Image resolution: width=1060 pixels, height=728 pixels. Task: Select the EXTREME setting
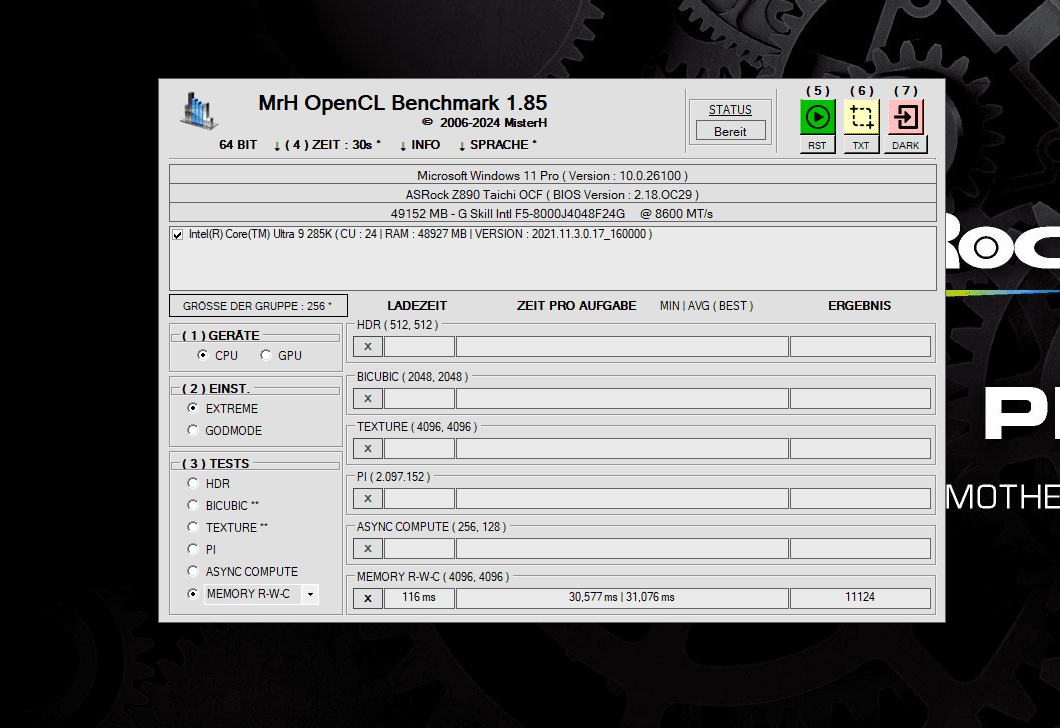(193, 408)
